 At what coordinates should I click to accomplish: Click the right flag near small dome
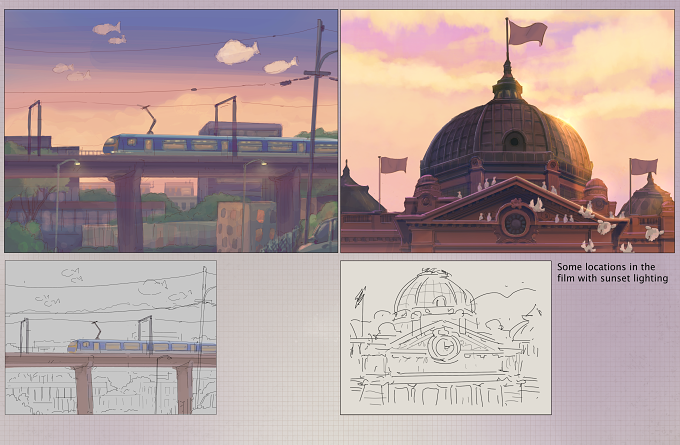644,167
